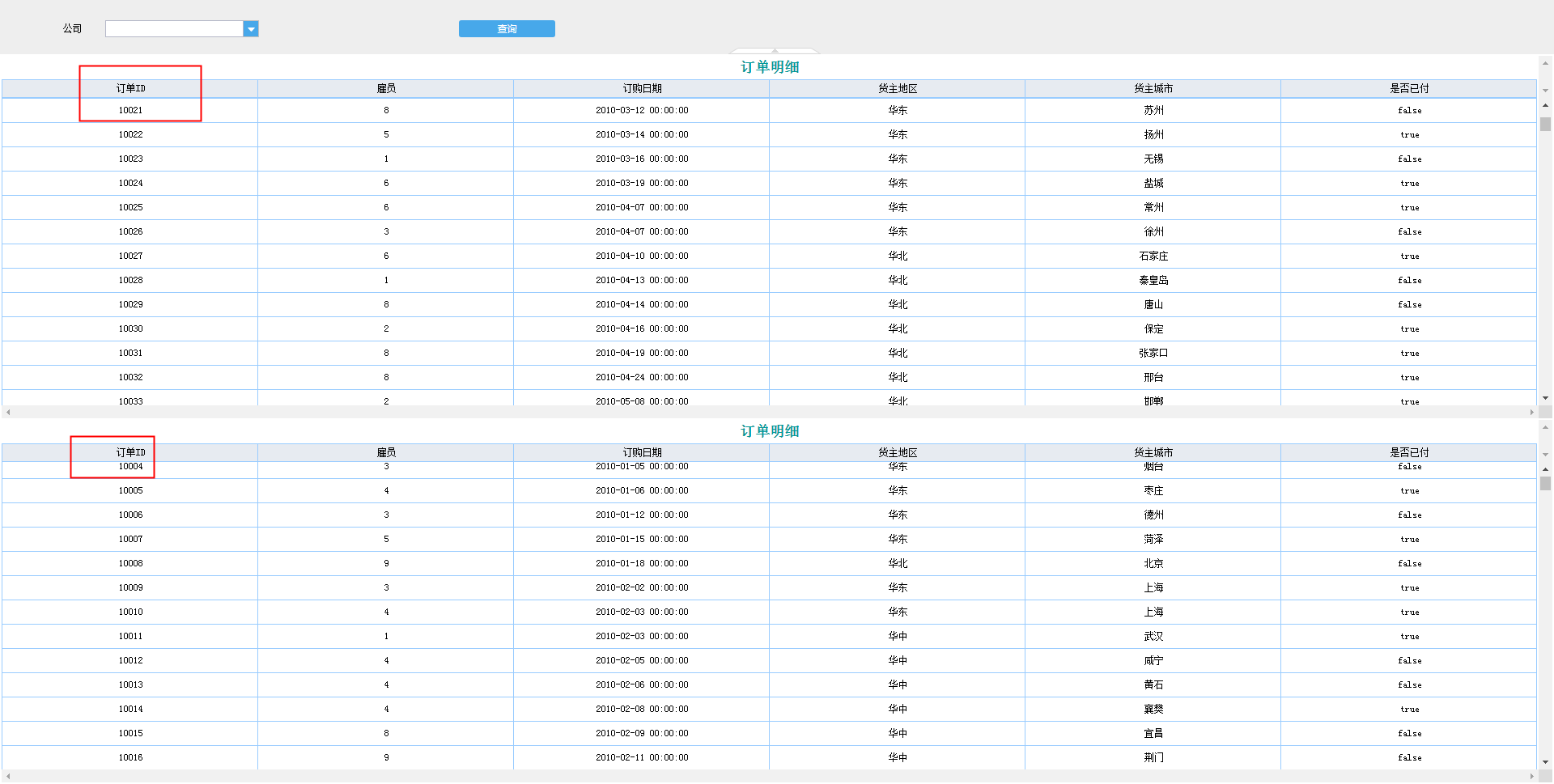The height and width of the screenshot is (784, 1554).
Task: Select city cell 北京
Action: [1153, 563]
